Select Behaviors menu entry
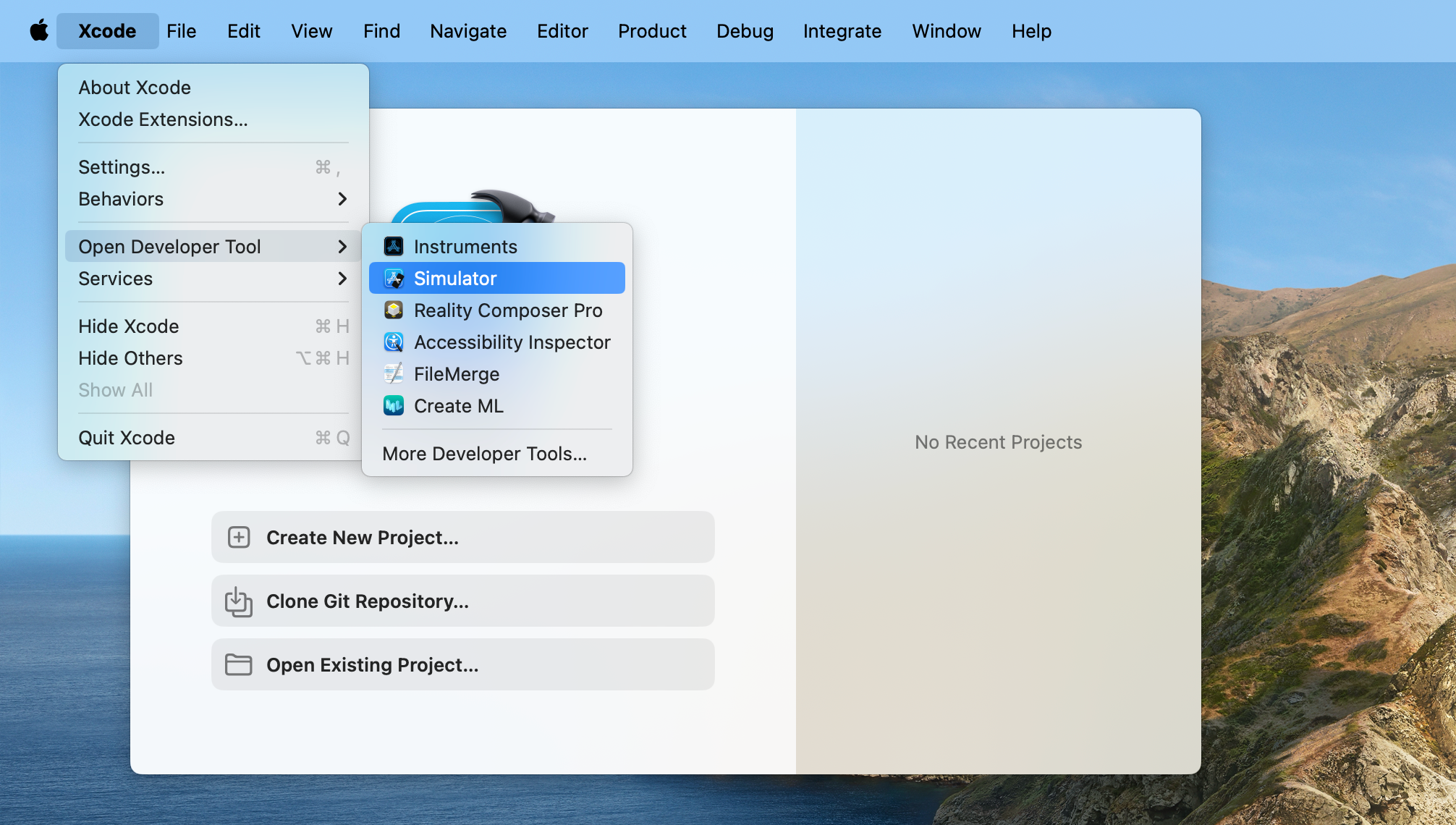The image size is (1456, 825). (x=213, y=199)
